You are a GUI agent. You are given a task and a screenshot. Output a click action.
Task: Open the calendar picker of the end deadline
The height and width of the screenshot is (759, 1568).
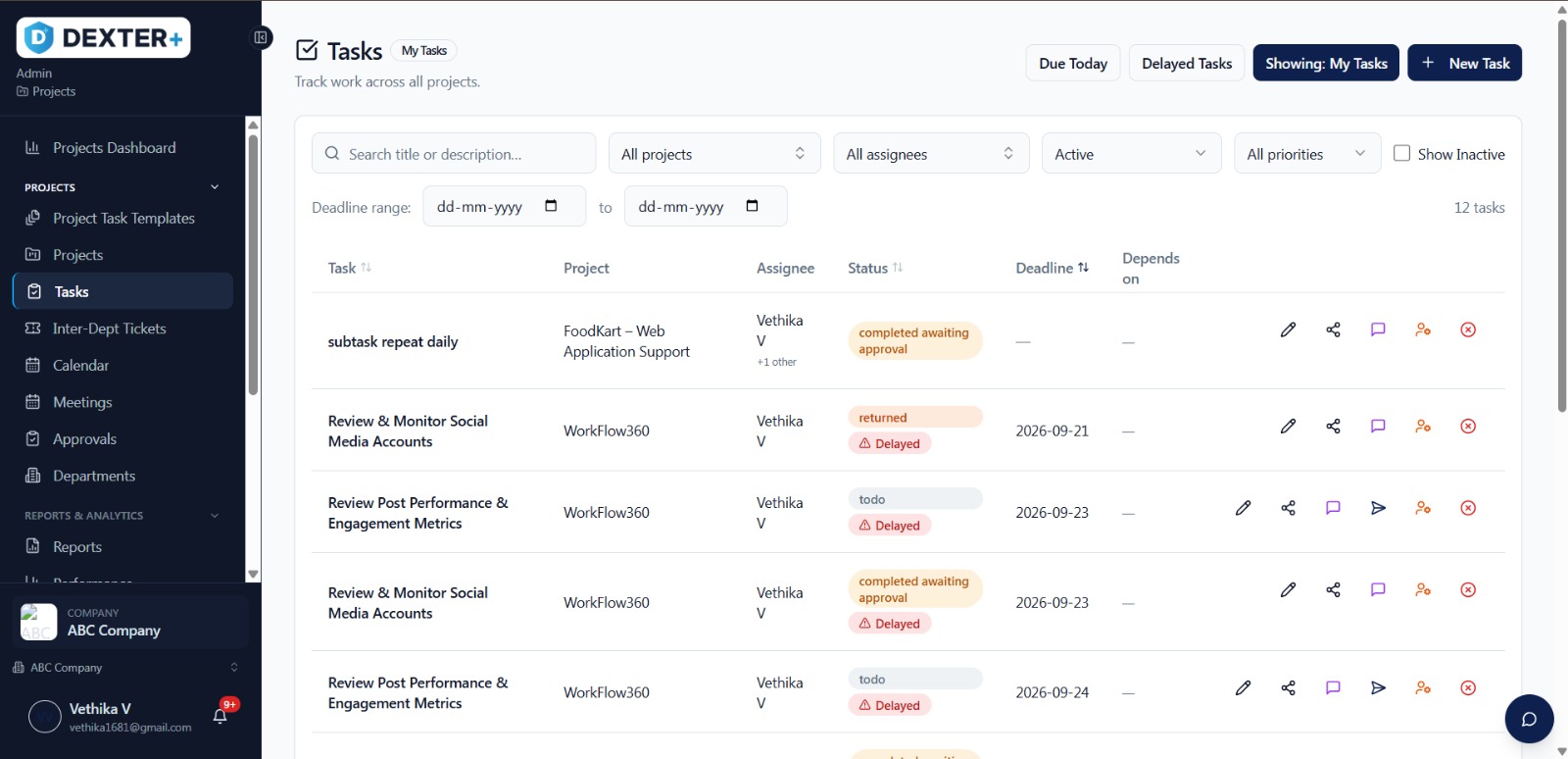pyautogui.click(x=752, y=206)
